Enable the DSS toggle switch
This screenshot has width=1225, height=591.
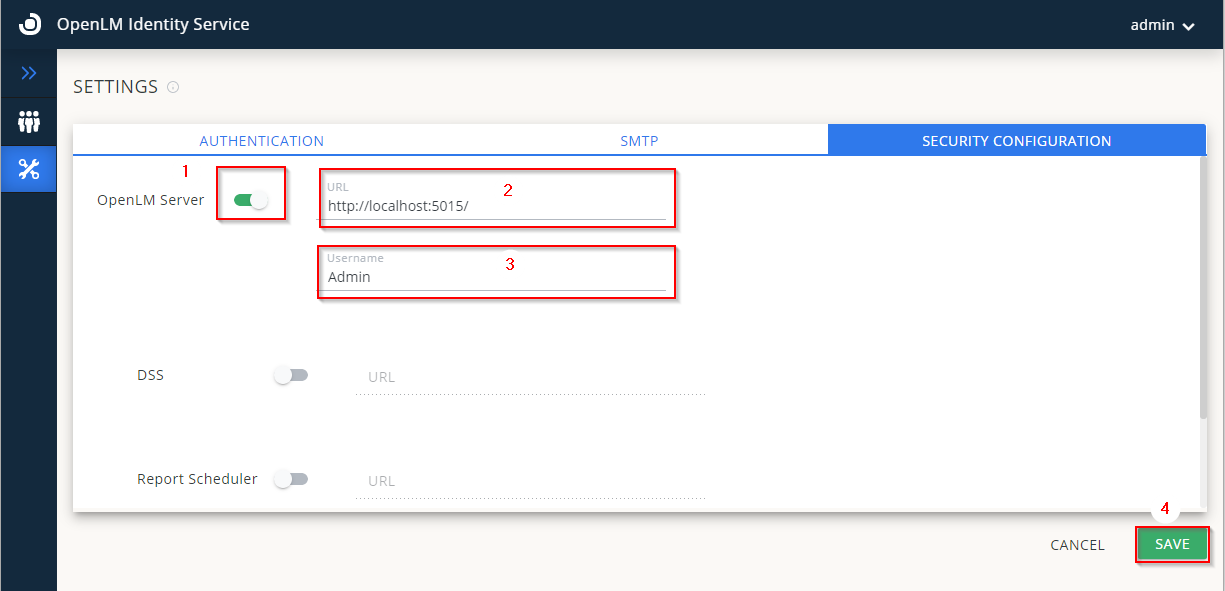[x=291, y=376]
